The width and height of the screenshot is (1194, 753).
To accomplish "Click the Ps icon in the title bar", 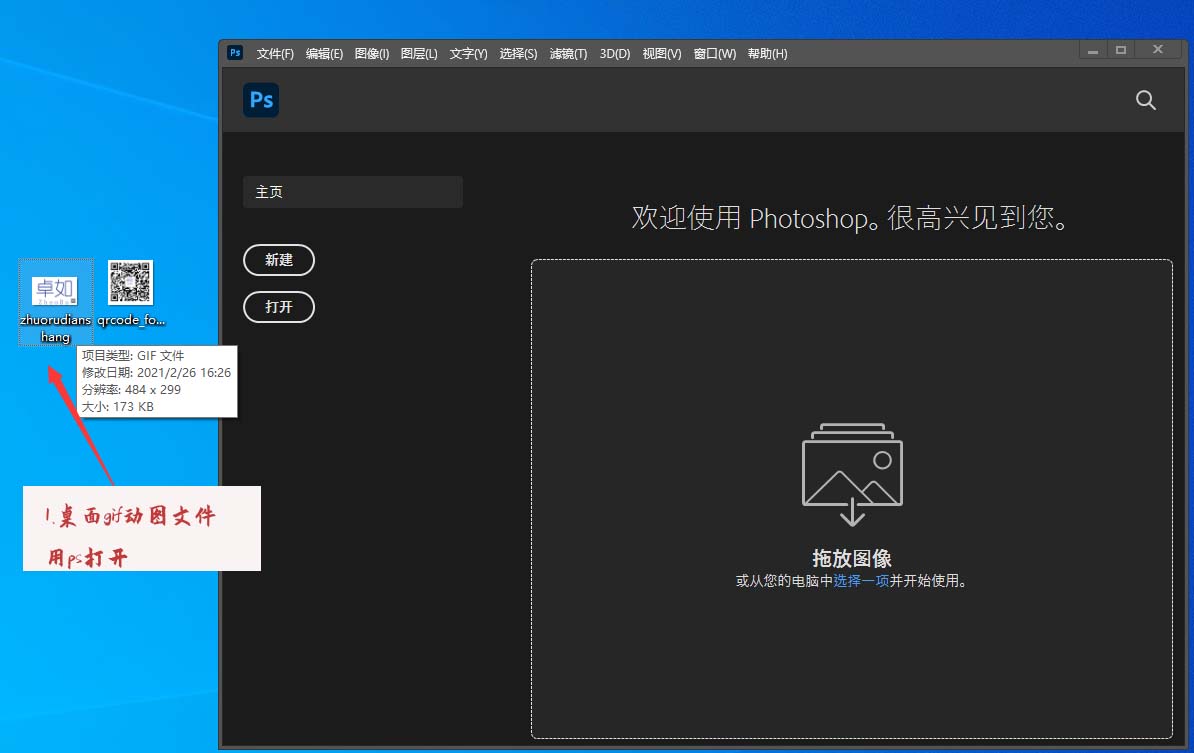I will click(x=234, y=53).
